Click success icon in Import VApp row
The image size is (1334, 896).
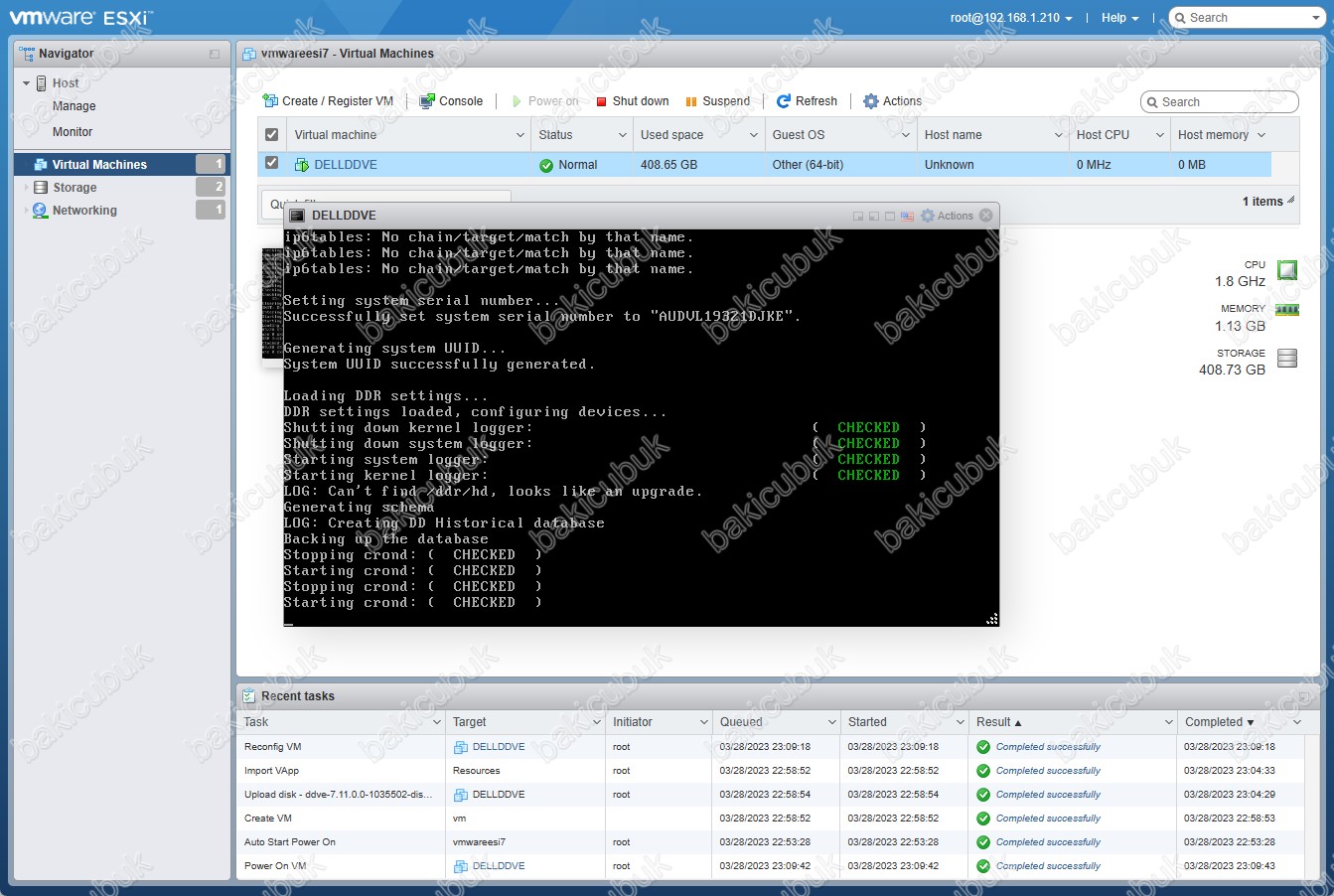[x=983, y=771]
